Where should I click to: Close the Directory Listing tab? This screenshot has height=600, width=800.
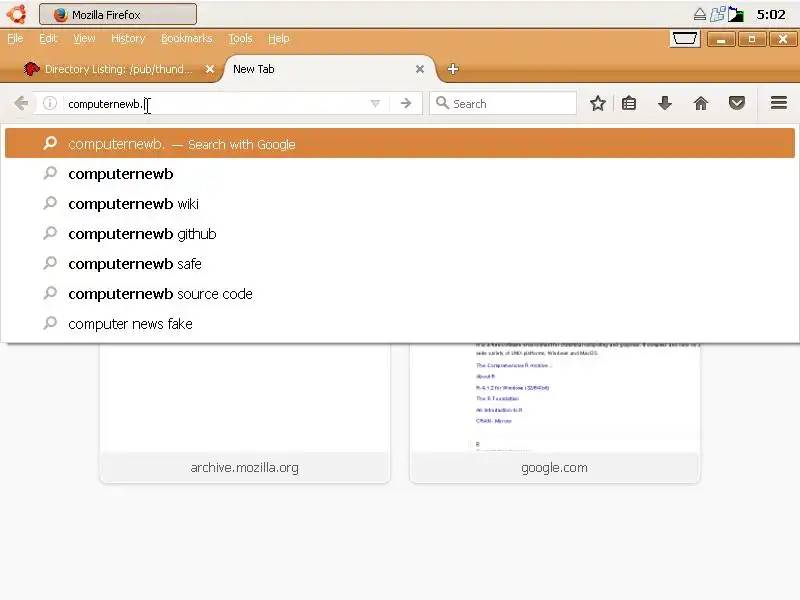[210, 69]
